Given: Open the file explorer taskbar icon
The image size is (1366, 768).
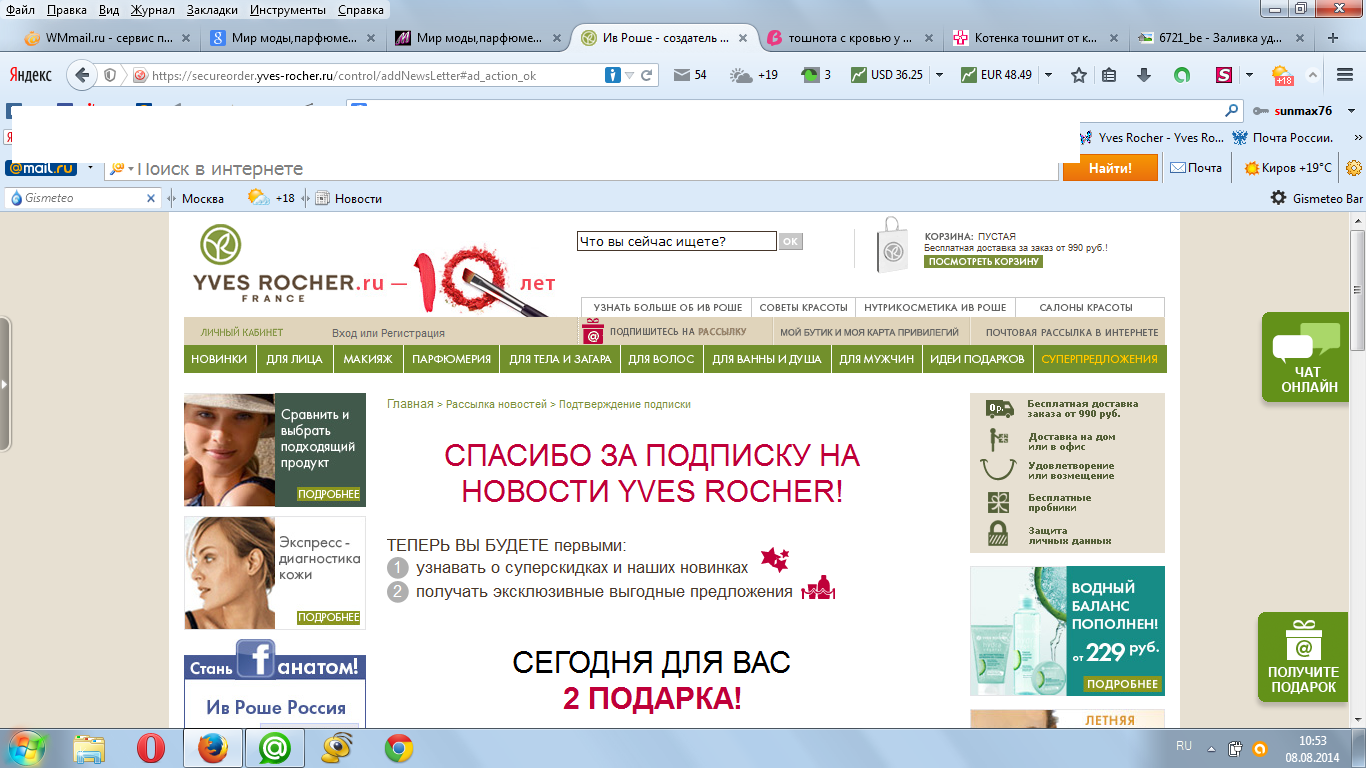Looking at the screenshot, I should (x=89, y=748).
